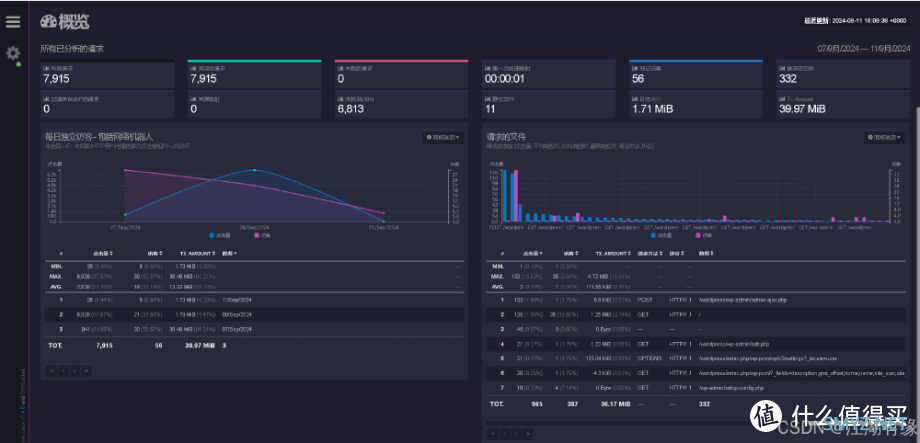Click the 每日独立访客 panel title
Screen dimensions: 920x443
tap(99, 136)
